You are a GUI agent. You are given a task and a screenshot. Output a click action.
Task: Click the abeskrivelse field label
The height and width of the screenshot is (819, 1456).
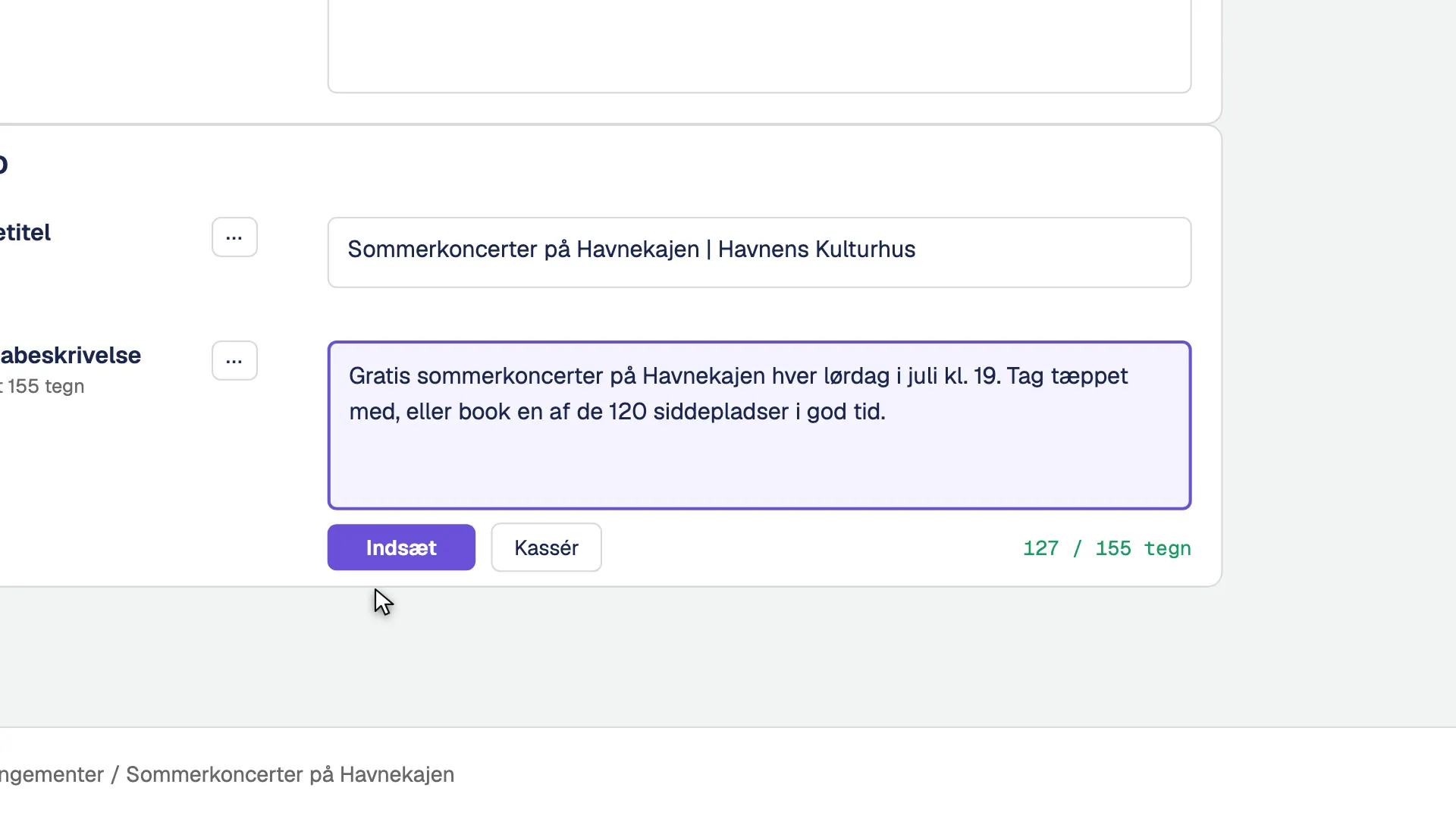(71, 355)
